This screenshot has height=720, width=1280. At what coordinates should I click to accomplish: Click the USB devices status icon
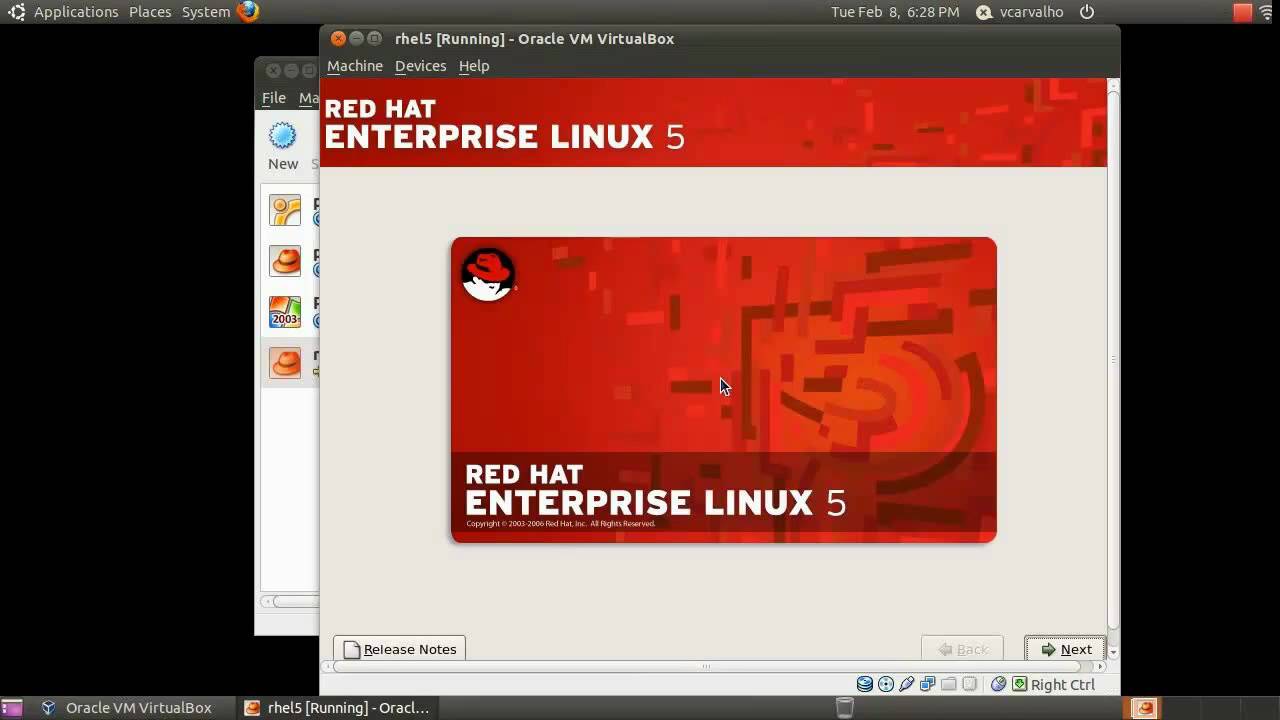pyautogui.click(x=907, y=684)
